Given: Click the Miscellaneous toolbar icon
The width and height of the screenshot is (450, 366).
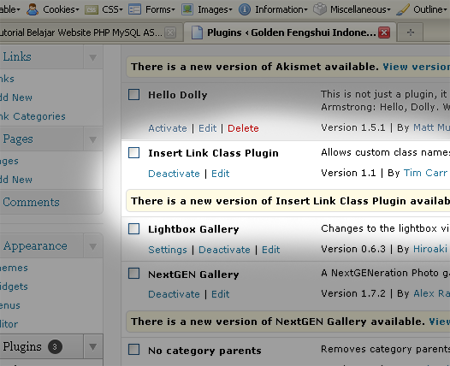Looking at the screenshot, I should (x=320, y=9).
